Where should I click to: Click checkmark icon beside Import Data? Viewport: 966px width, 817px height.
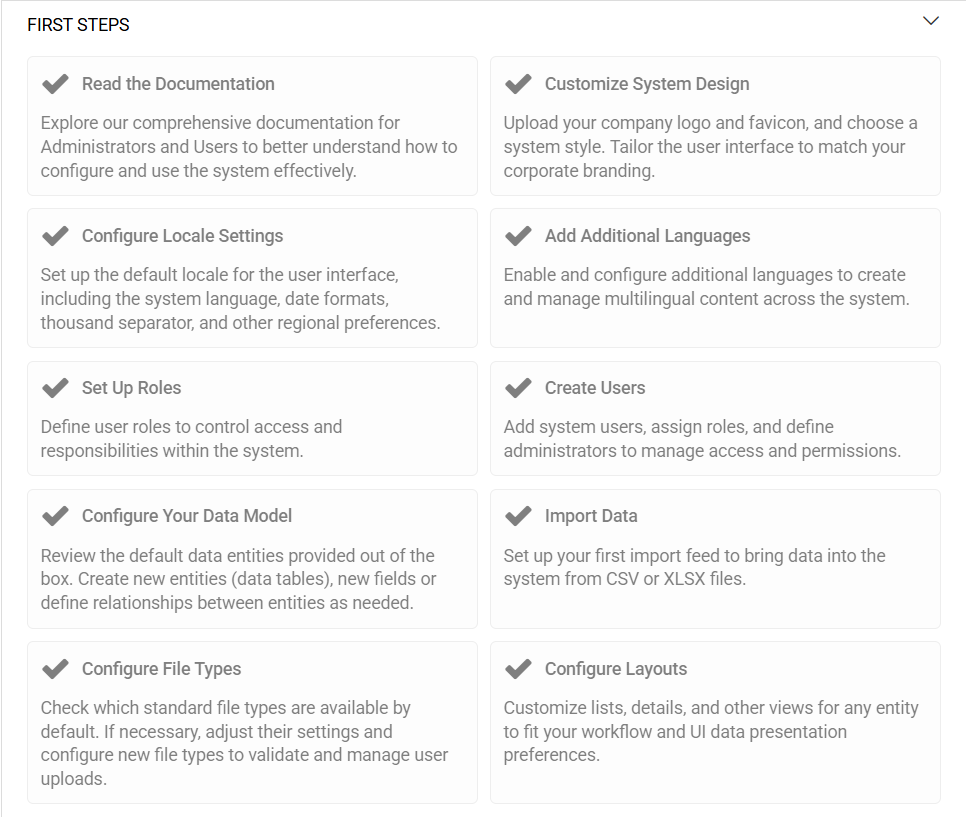click(x=518, y=516)
